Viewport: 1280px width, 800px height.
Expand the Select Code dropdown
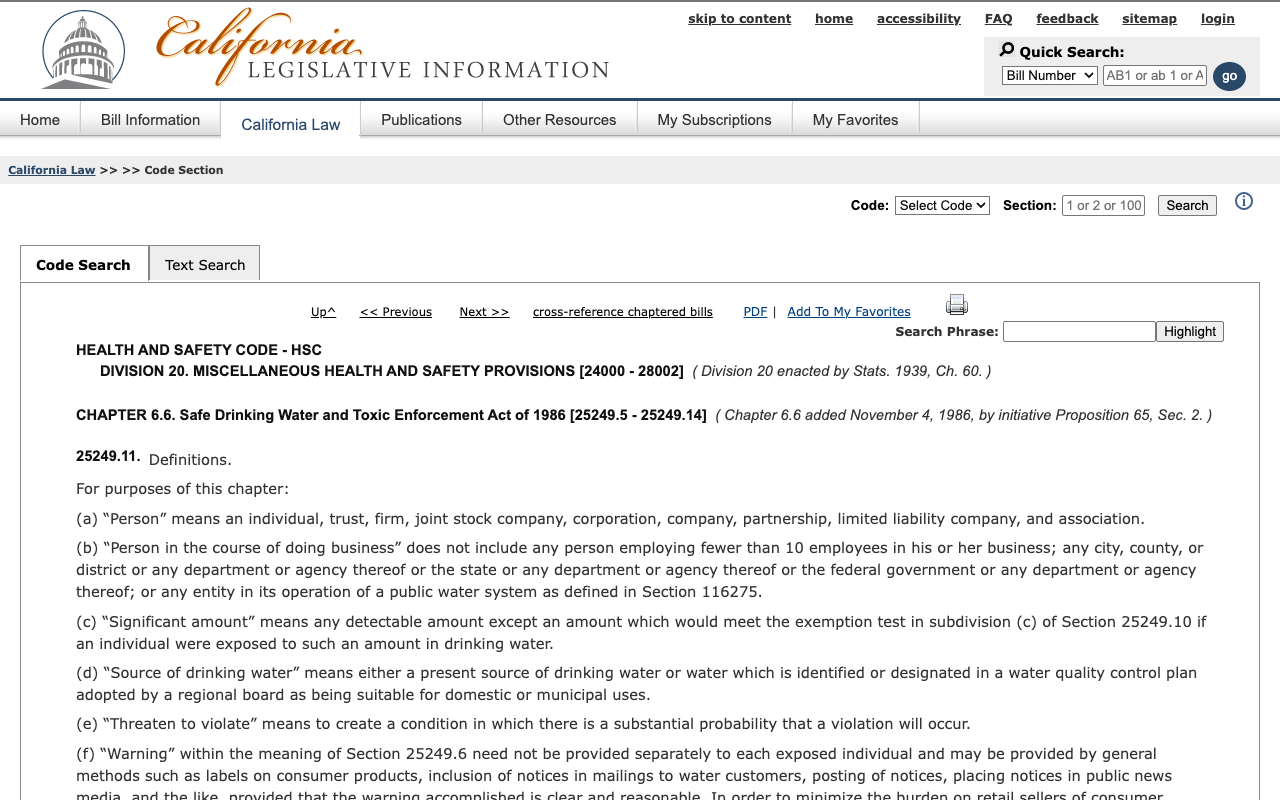tap(942, 205)
